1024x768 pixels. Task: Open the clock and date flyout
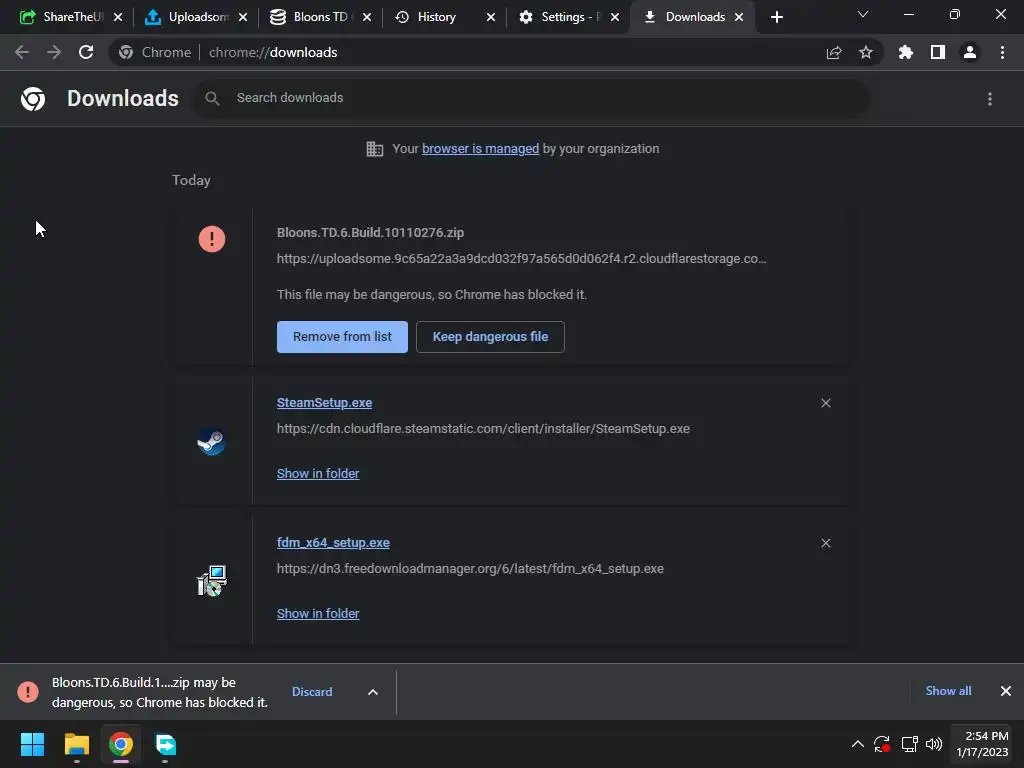coord(982,744)
